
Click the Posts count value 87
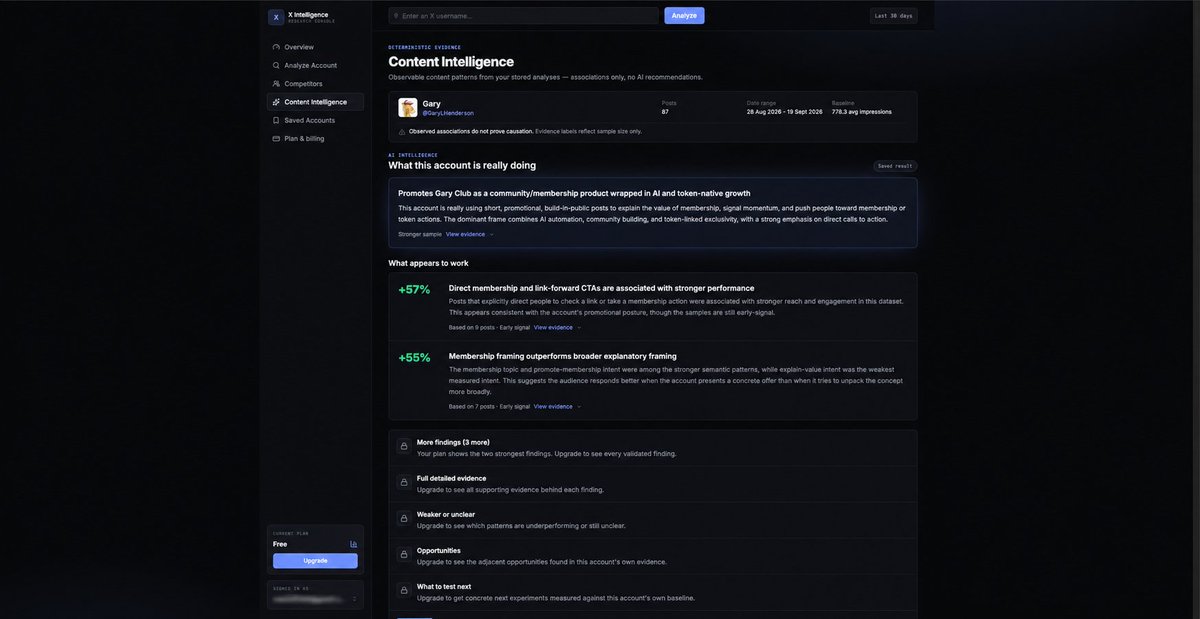(665, 112)
